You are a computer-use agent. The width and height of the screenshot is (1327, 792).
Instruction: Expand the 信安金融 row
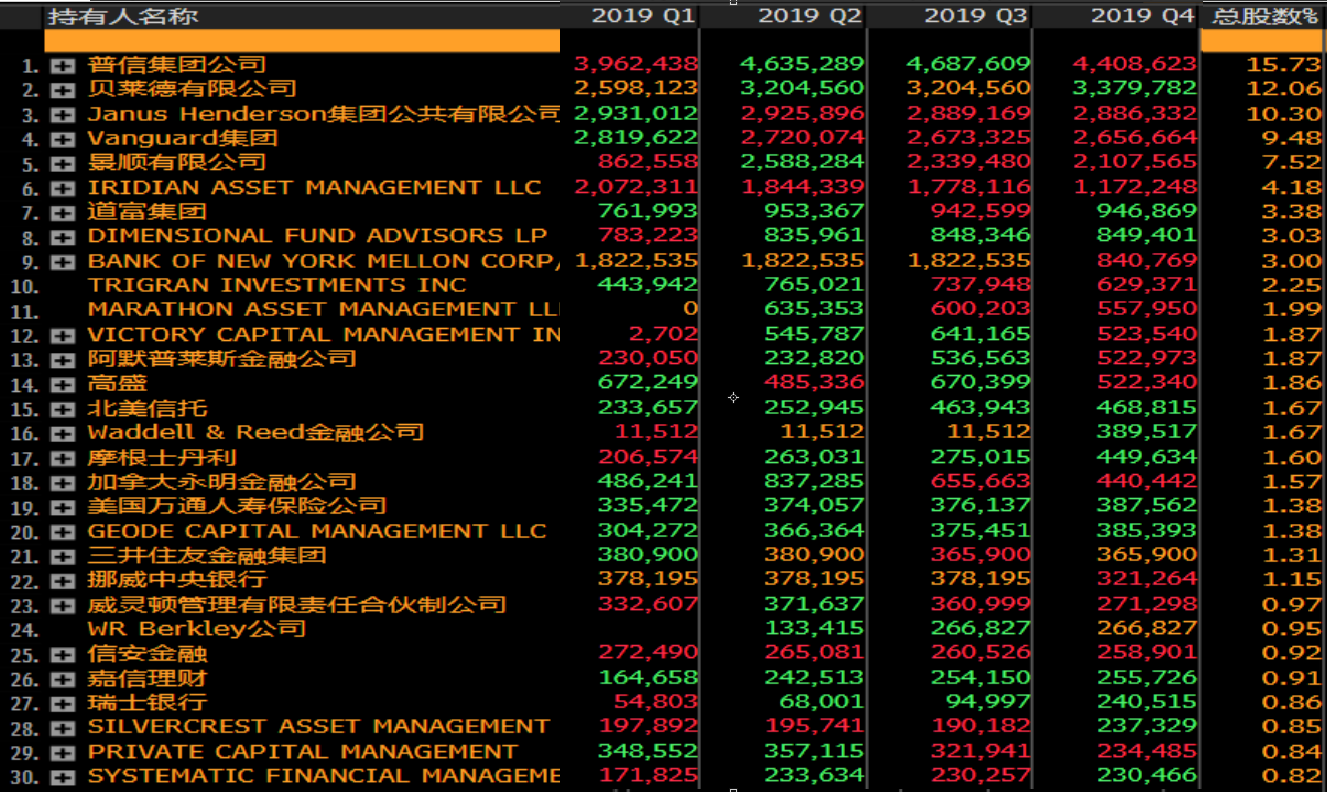click(x=63, y=655)
